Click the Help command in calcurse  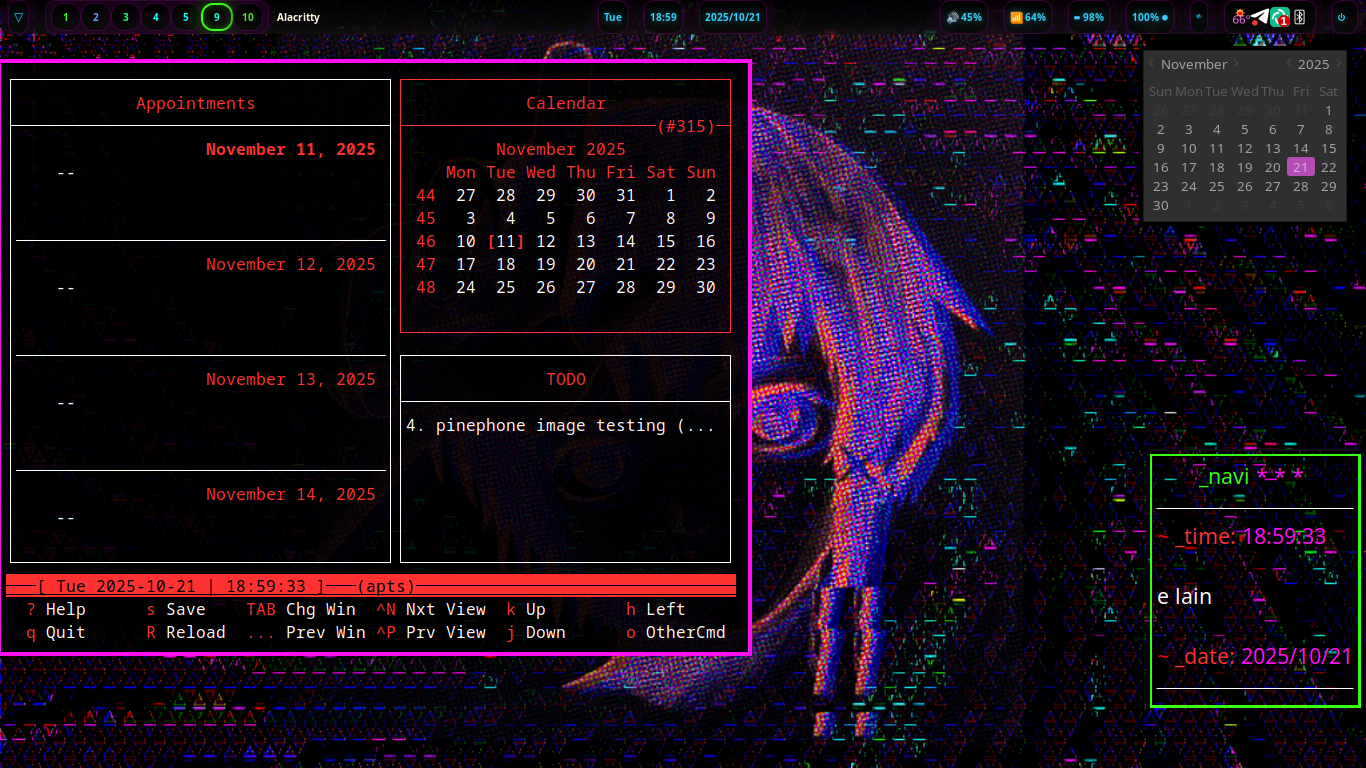[x=55, y=609]
